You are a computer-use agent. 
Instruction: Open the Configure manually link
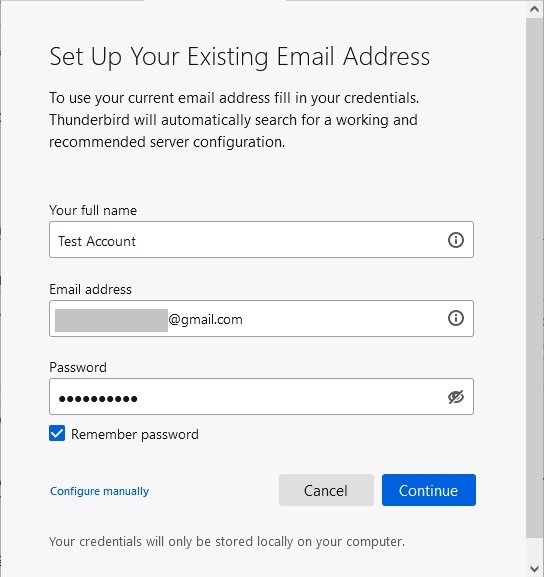[x=99, y=491]
